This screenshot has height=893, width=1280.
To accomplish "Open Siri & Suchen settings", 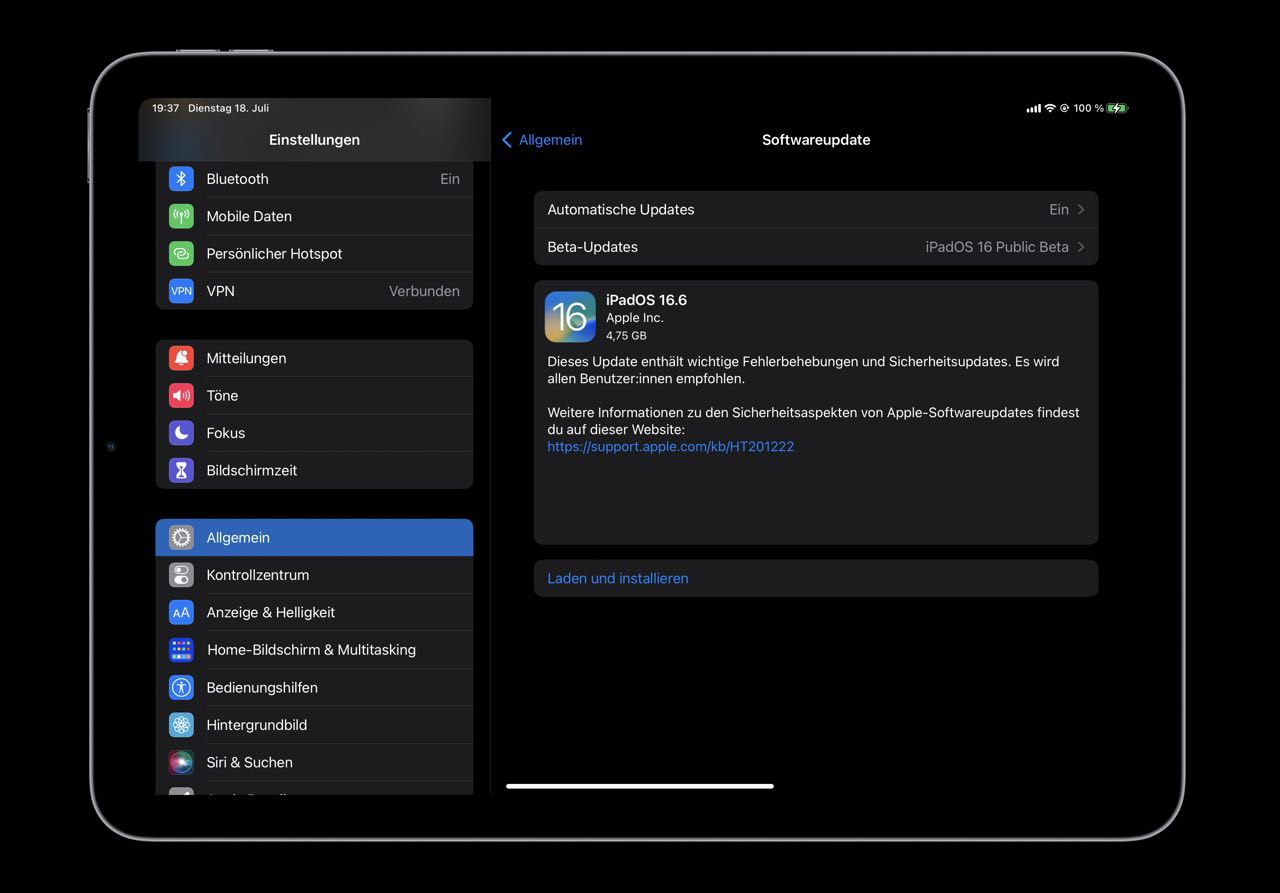I will 314,762.
